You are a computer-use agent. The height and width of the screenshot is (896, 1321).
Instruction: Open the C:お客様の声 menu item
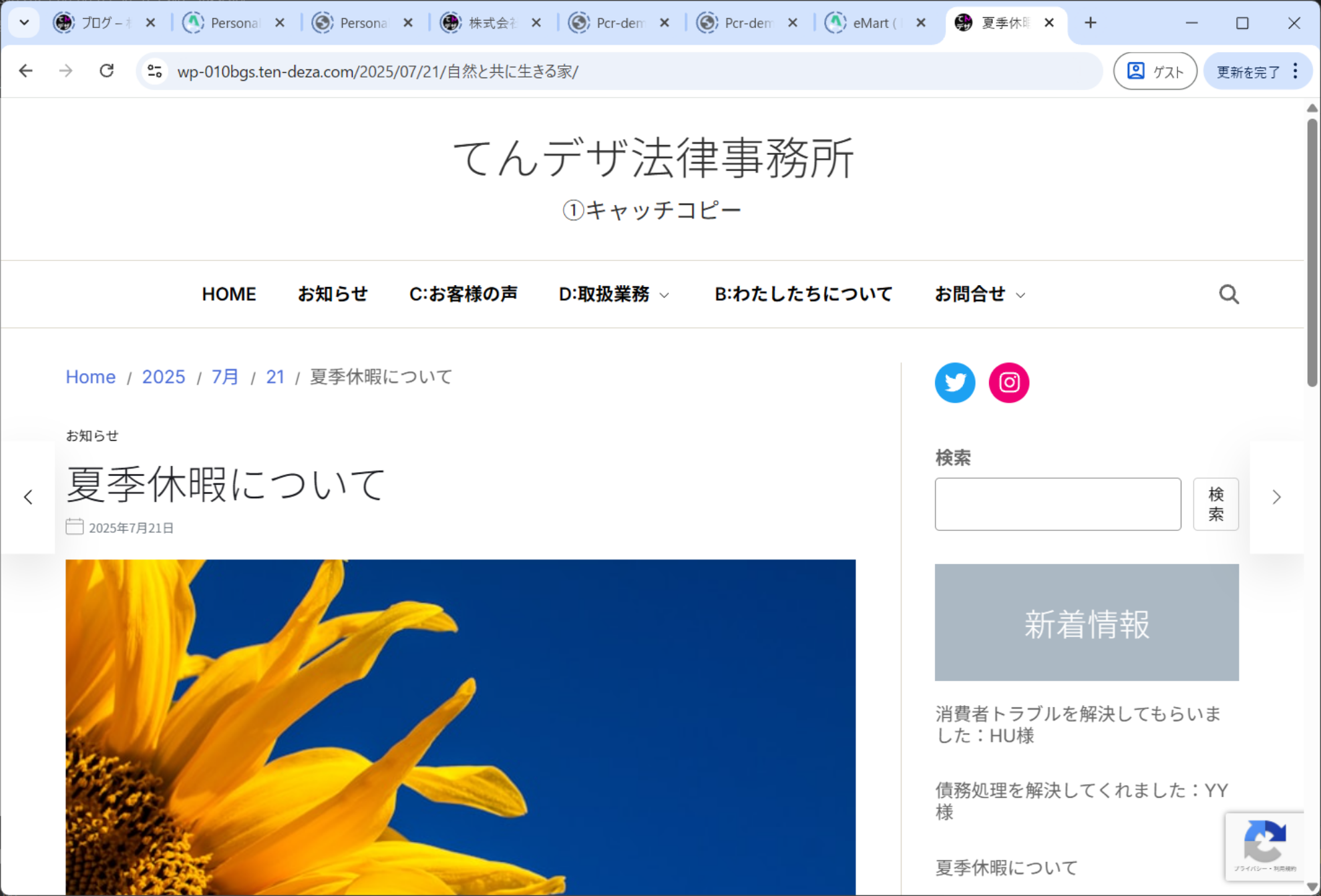click(x=463, y=294)
